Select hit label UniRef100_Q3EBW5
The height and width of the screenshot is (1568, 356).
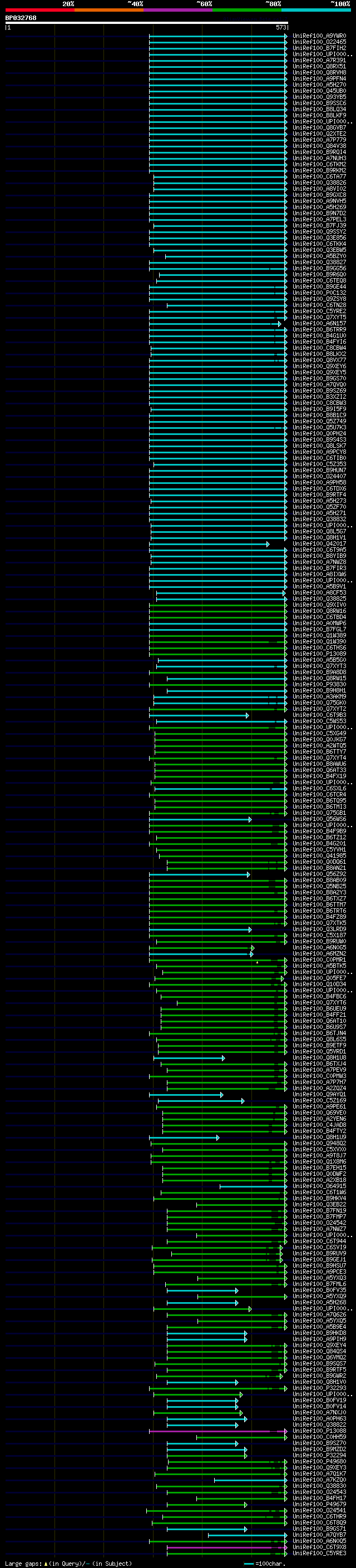319,250
